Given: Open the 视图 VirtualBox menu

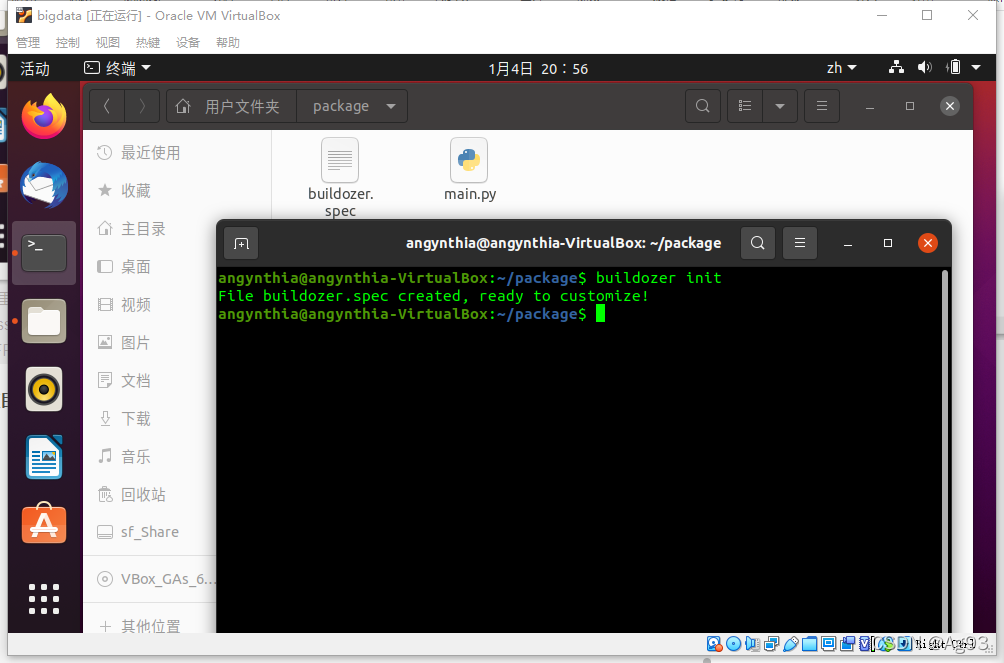Looking at the screenshot, I should (108, 42).
